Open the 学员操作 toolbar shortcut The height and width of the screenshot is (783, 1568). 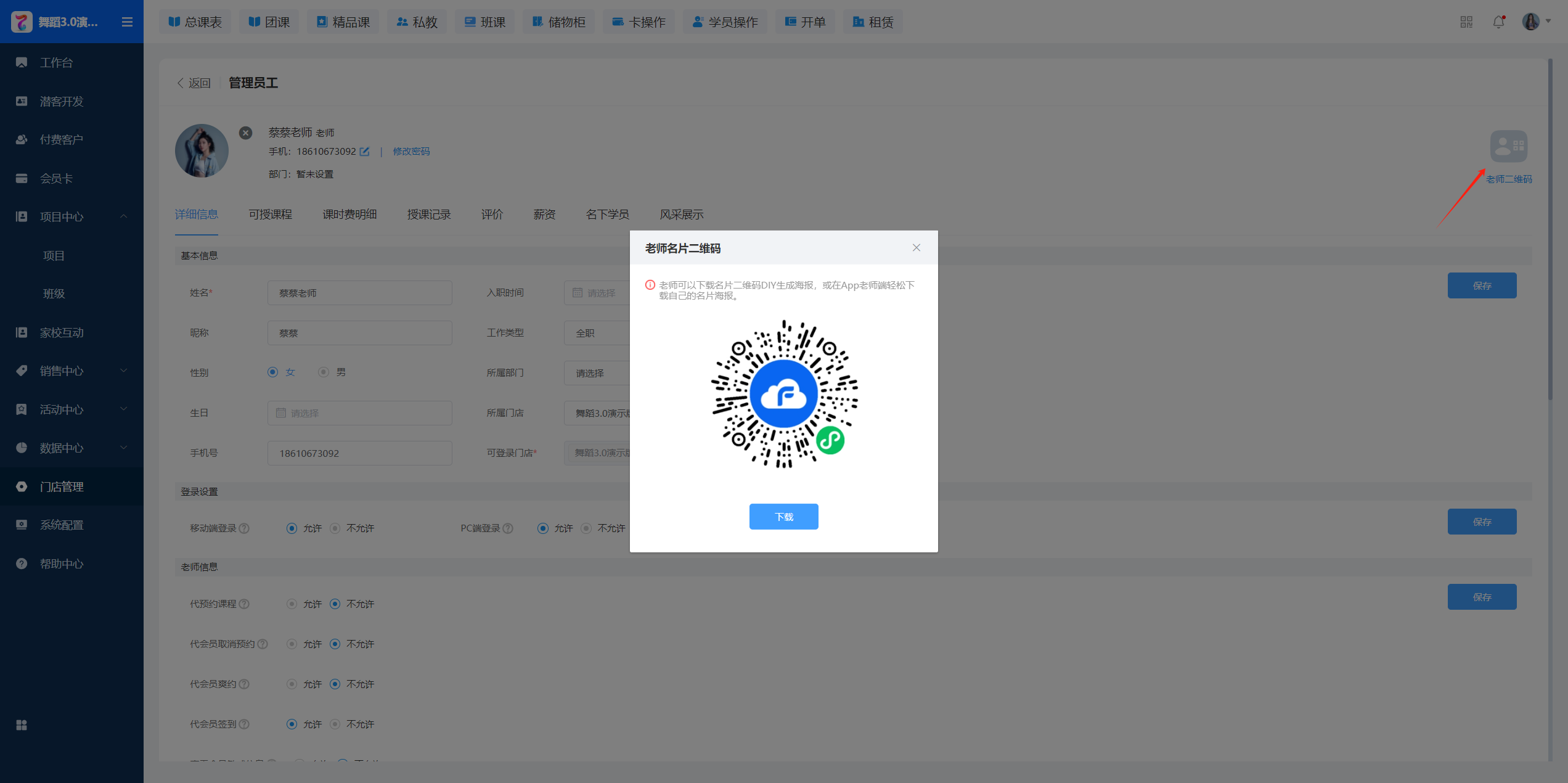(x=725, y=22)
